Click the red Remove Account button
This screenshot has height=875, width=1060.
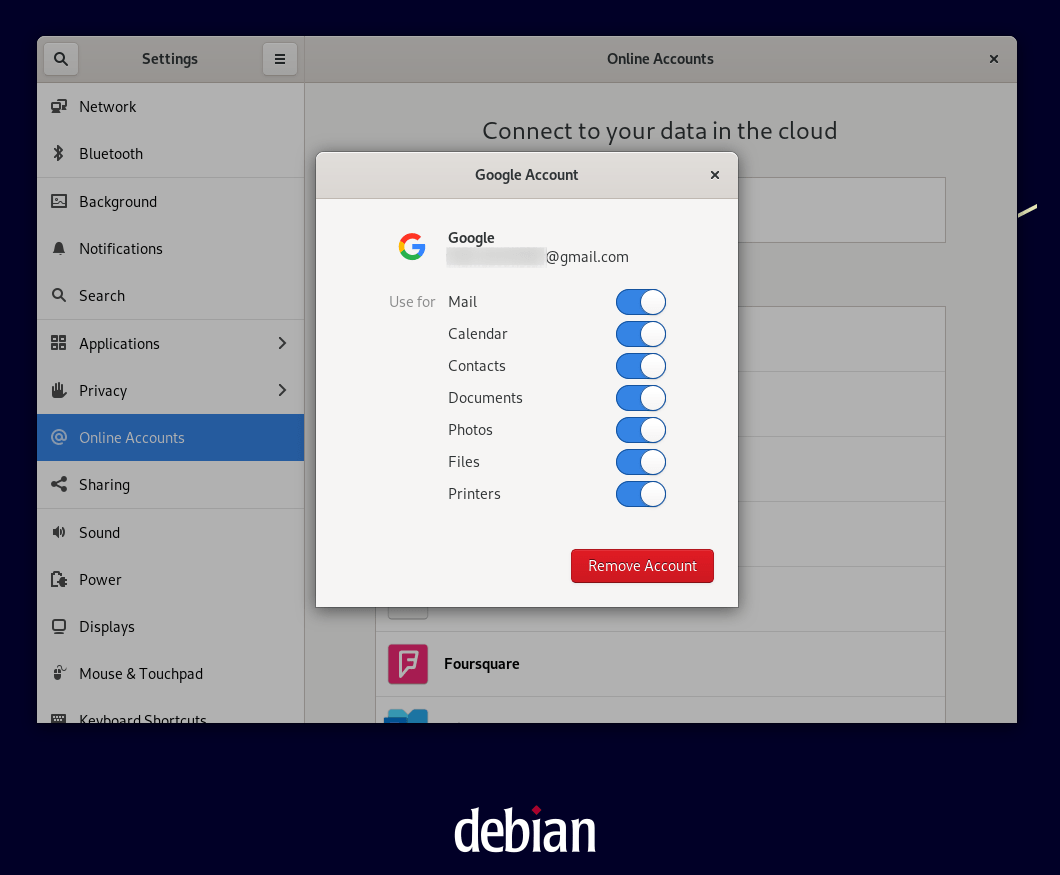(642, 566)
